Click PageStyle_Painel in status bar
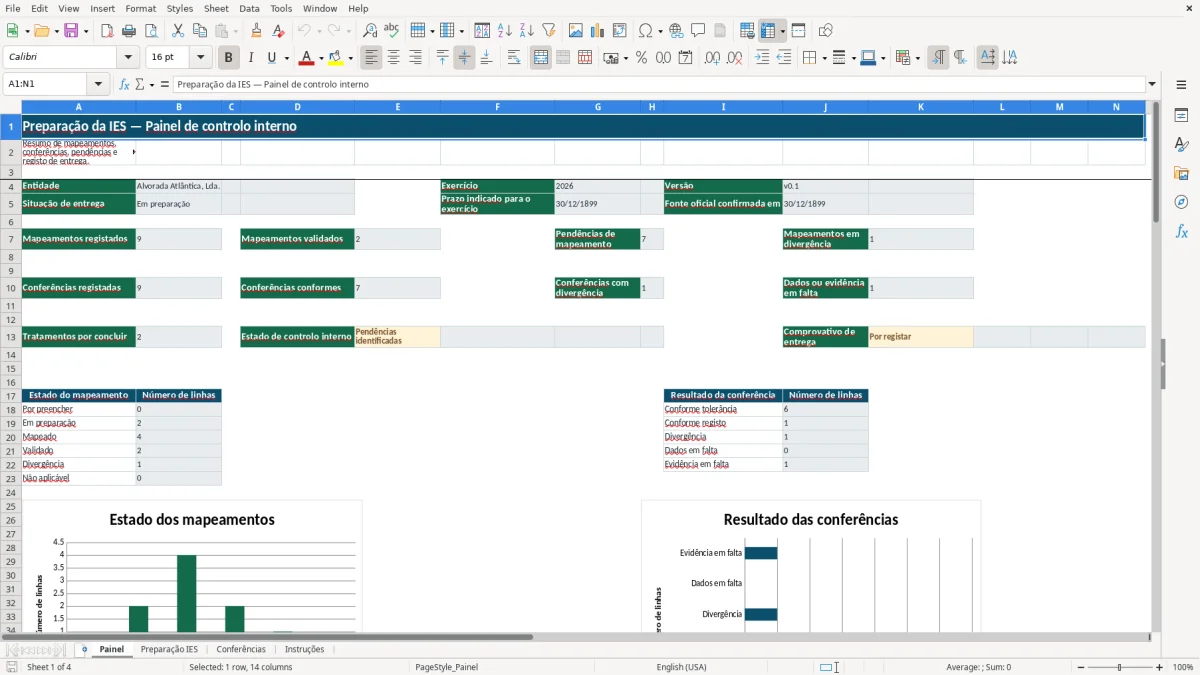This screenshot has width=1200, height=675. pos(446,667)
